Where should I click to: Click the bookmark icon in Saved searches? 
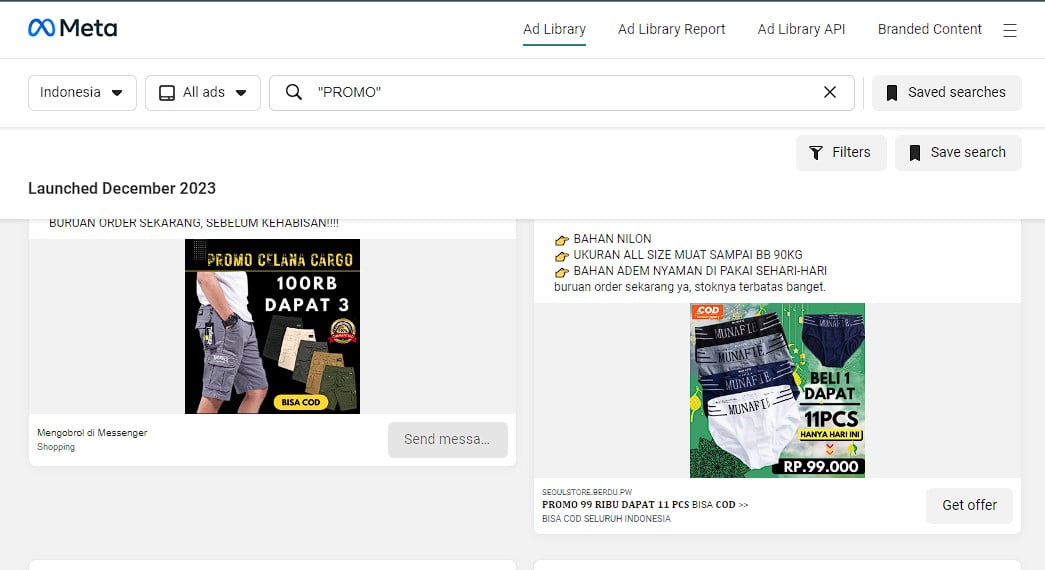[892, 92]
